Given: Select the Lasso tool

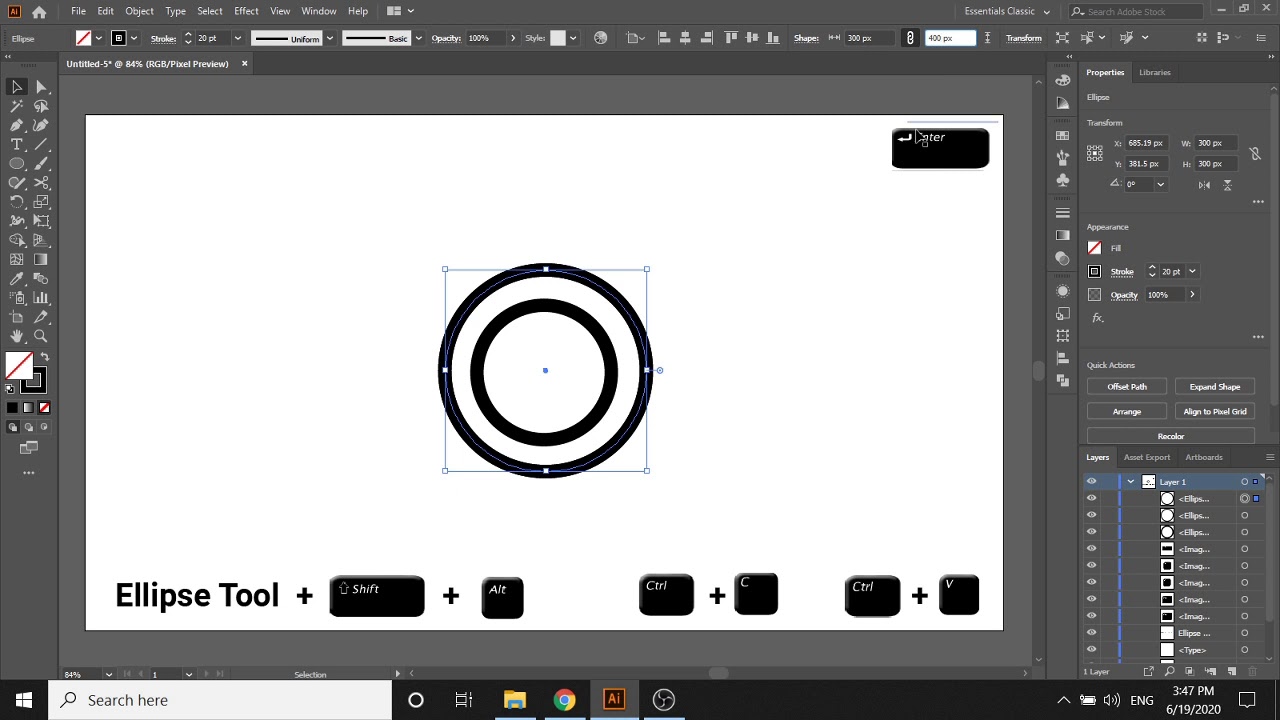Looking at the screenshot, I should tap(41, 106).
